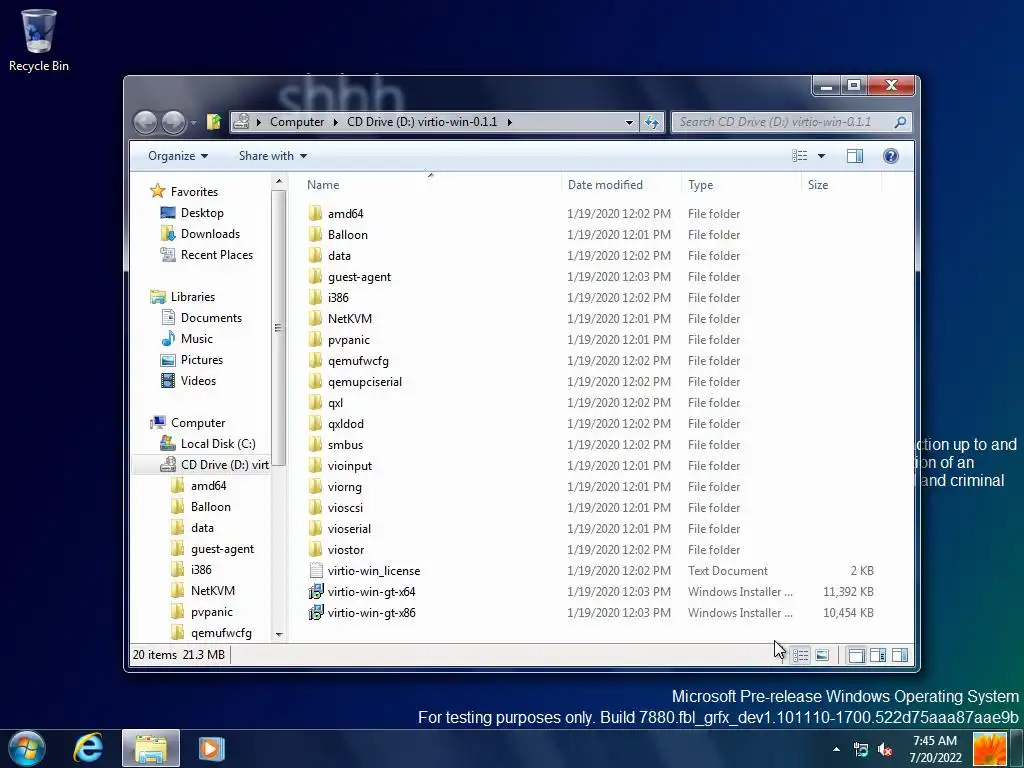Viewport: 1024px width, 768px height.
Task: Click the Windows Start orb
Action: [x=27, y=748]
